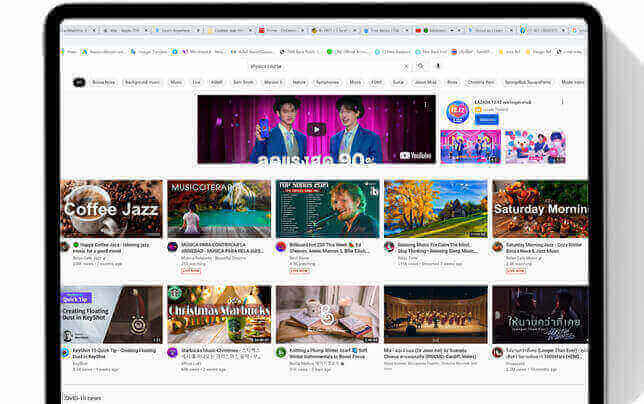Open the Coffee Jazz video thumbnail
644x404 pixels.
111,208
